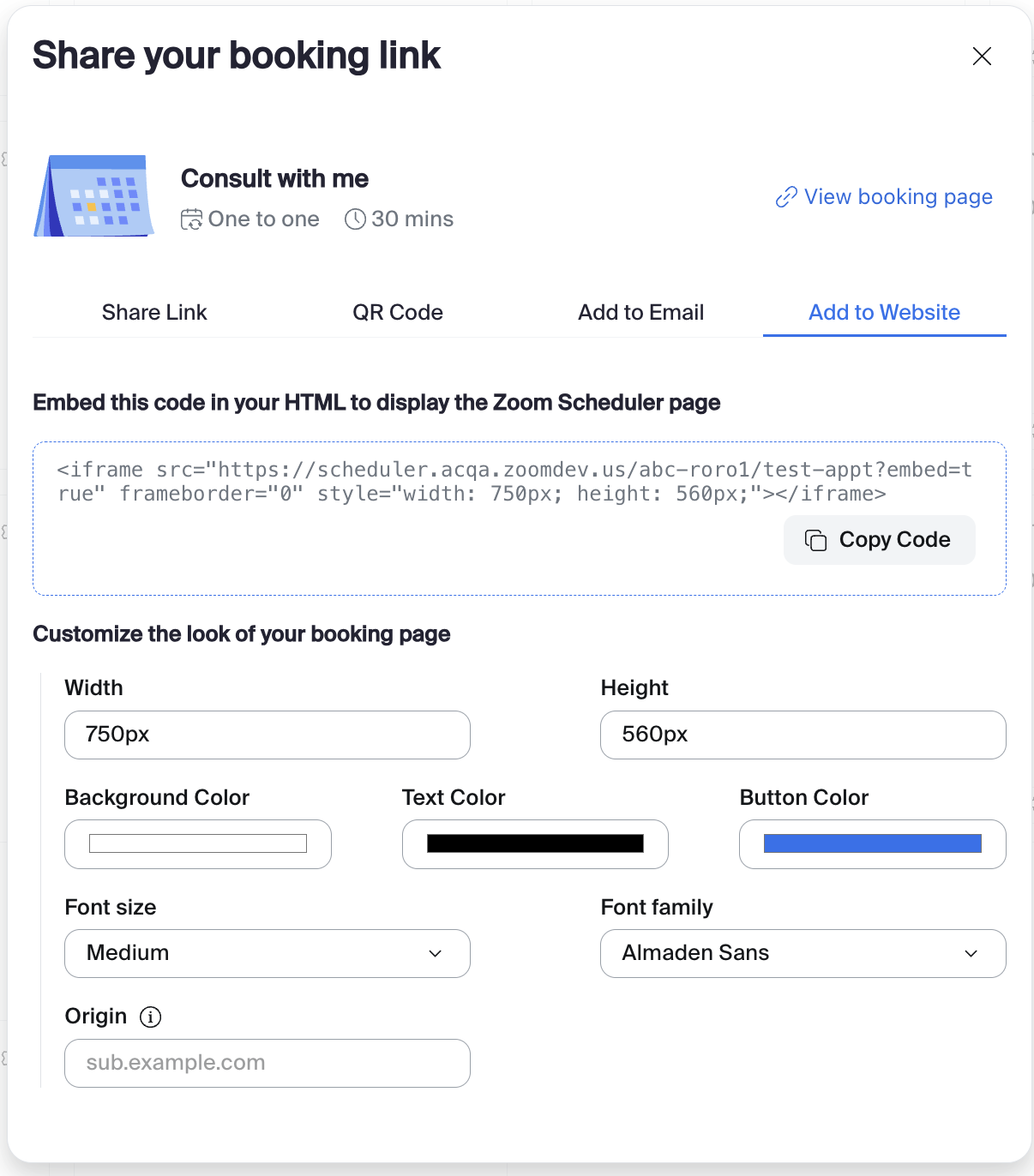Expand the Font family chevron arrow

coord(971,953)
